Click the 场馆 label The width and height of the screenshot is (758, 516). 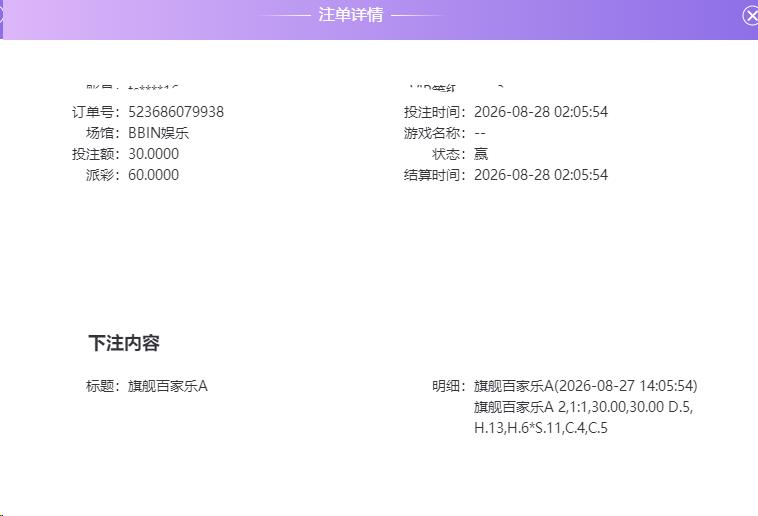click(x=103, y=133)
